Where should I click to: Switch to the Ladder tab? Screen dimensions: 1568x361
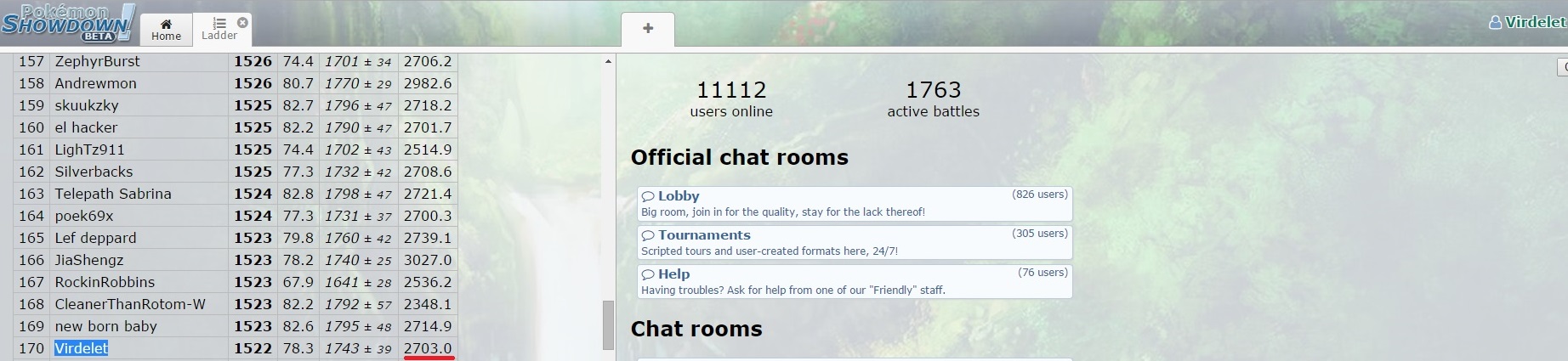219,29
